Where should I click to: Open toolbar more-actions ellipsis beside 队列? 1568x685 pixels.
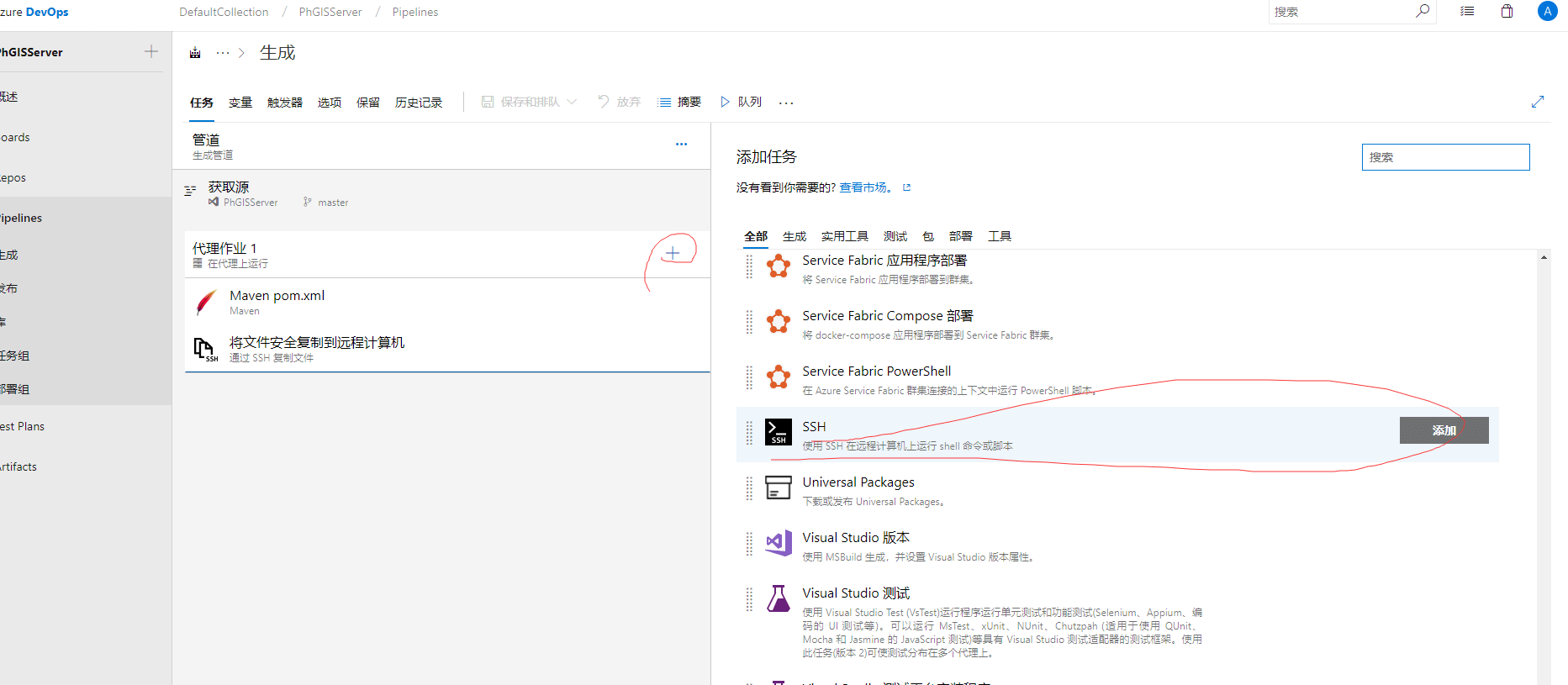click(x=786, y=103)
